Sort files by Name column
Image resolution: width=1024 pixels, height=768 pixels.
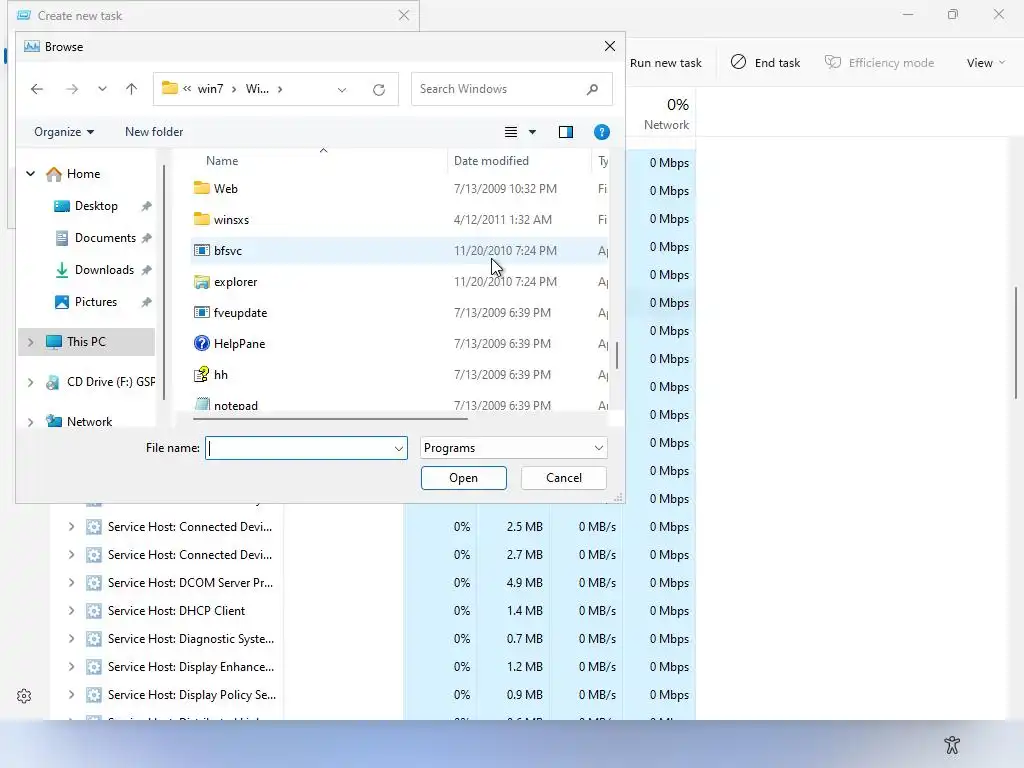tap(222, 161)
